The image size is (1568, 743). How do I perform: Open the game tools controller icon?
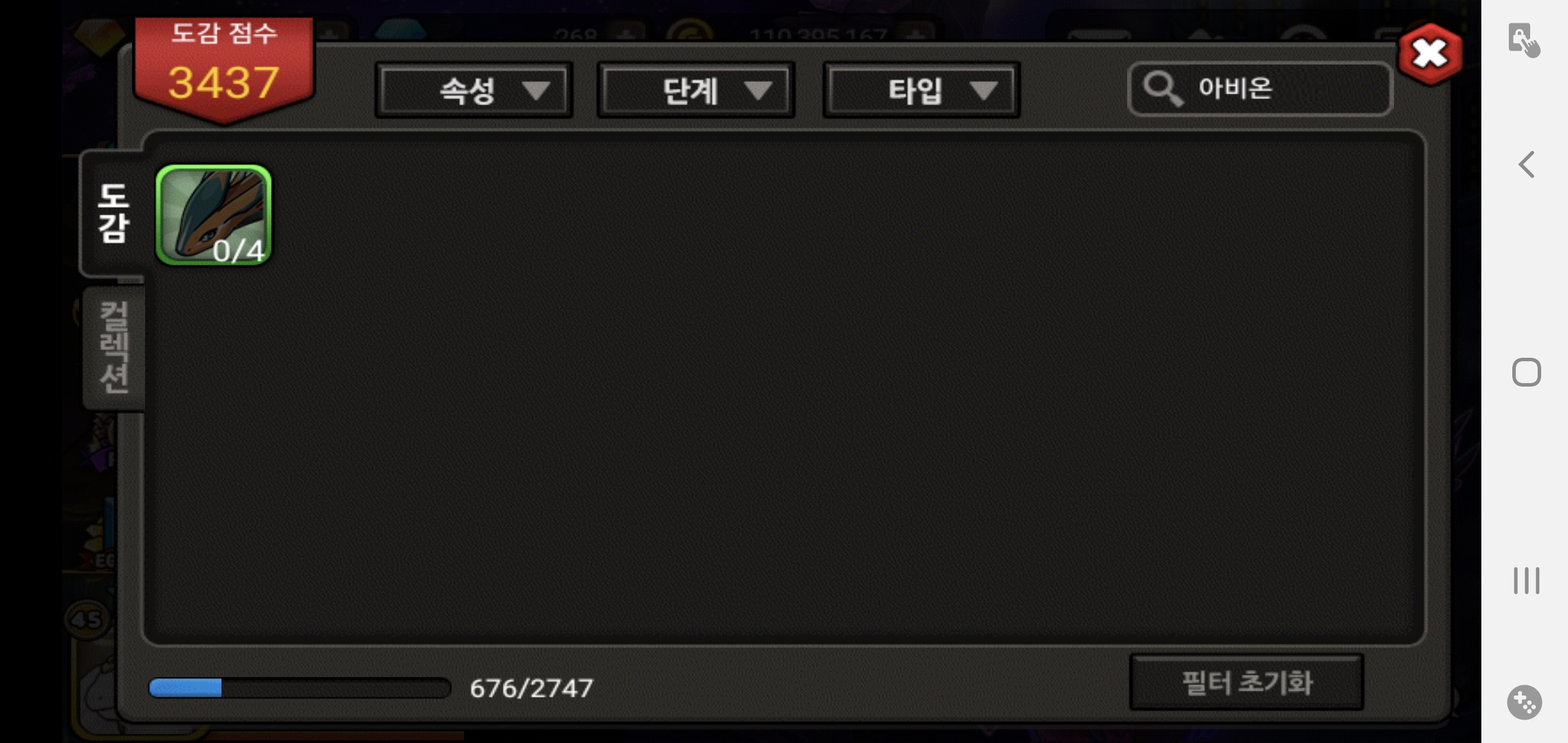[1525, 702]
